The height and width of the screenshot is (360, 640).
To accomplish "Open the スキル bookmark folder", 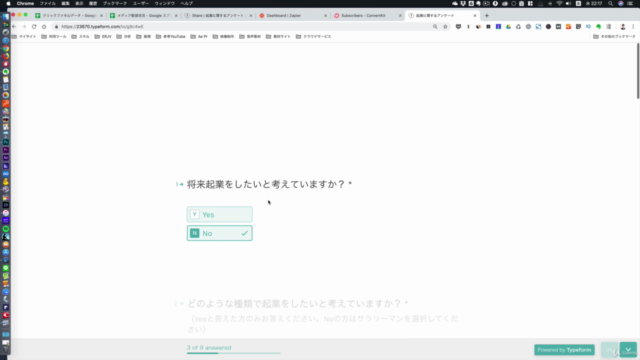I will coord(80,36).
